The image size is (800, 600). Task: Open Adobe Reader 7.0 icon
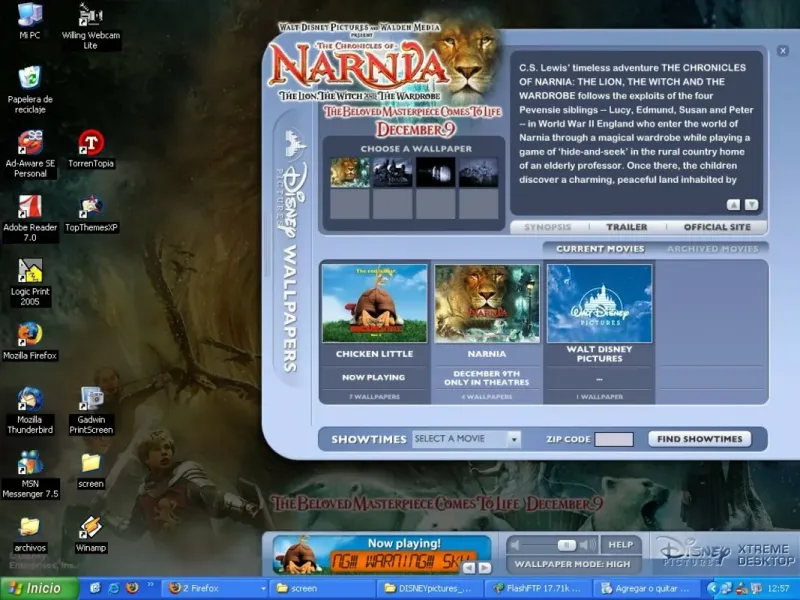click(30, 218)
